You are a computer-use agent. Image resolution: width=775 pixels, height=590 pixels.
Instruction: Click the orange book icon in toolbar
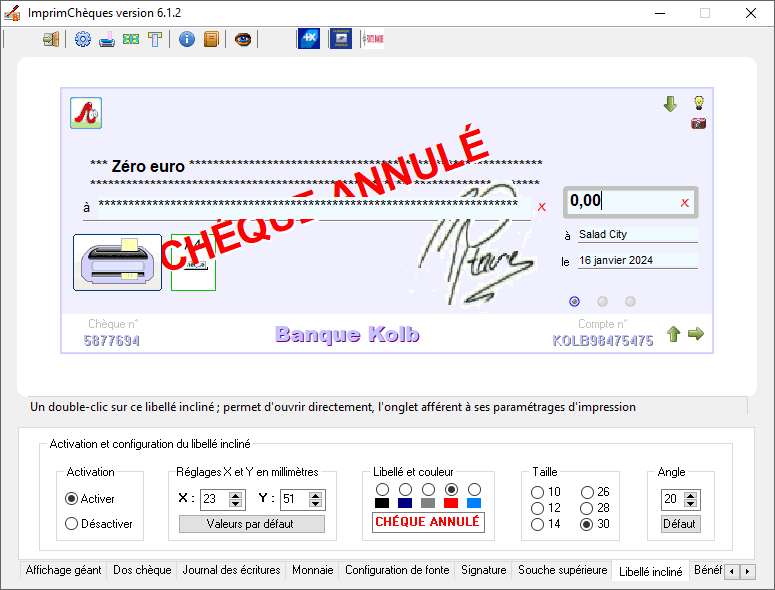(x=211, y=39)
